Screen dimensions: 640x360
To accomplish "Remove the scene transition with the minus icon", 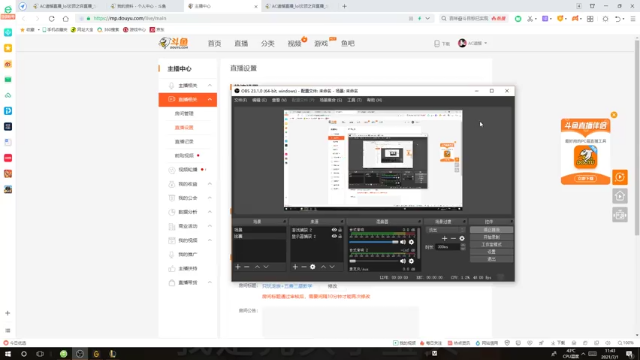I will (x=453, y=238).
